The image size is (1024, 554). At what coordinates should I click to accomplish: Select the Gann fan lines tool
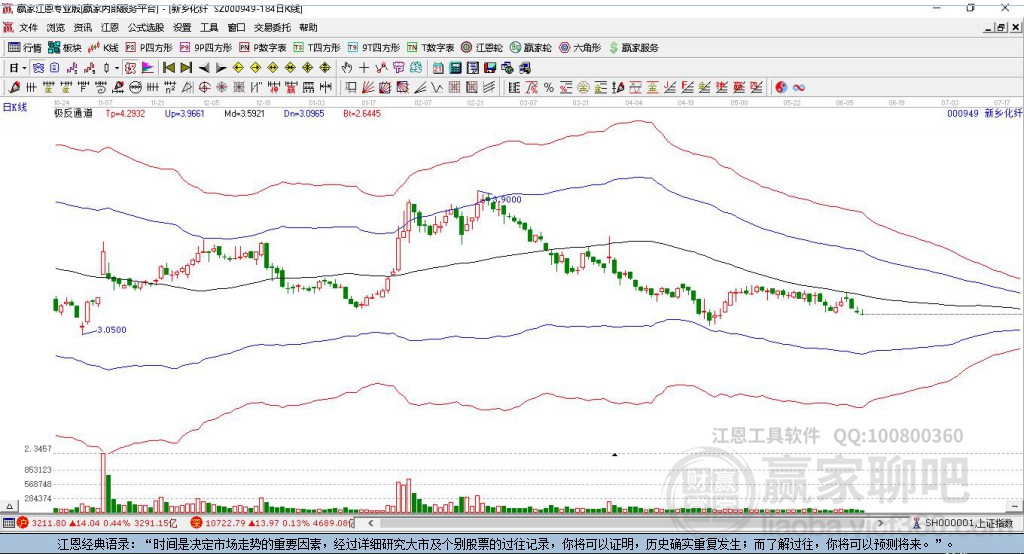pyautogui.click(x=368, y=87)
